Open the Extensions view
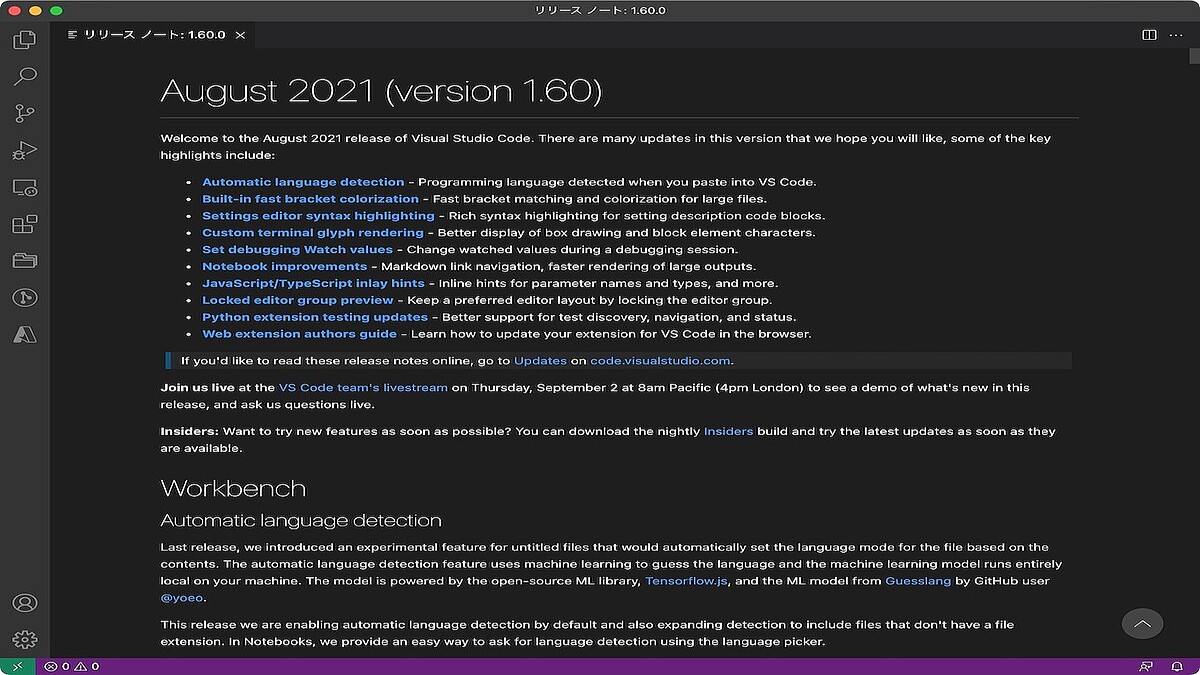The width and height of the screenshot is (1200, 675). tap(25, 224)
